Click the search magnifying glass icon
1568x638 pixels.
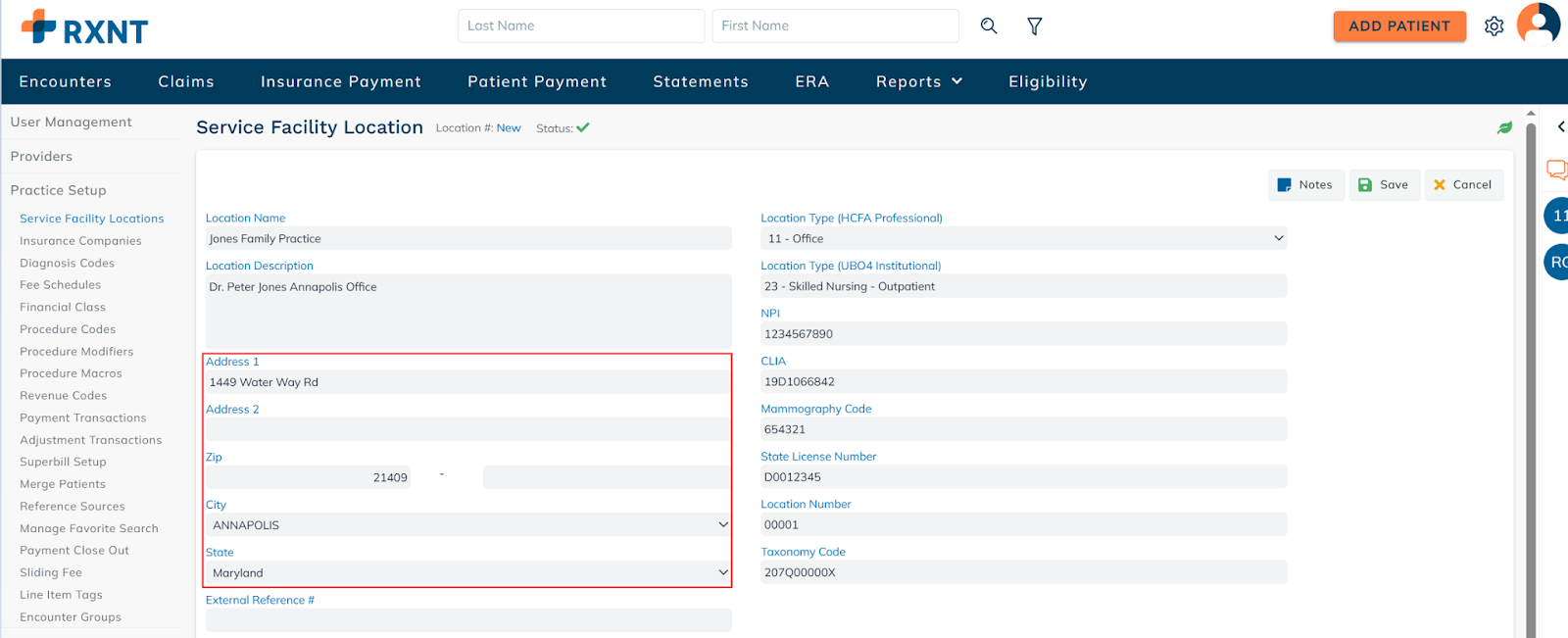coord(989,26)
